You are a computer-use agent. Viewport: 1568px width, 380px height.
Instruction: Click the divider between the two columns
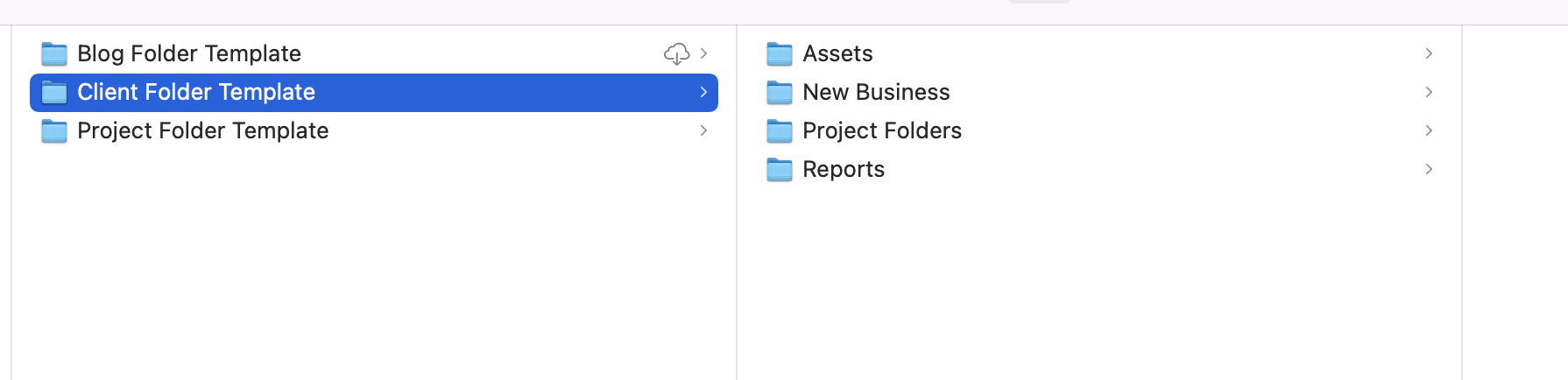(x=737, y=263)
